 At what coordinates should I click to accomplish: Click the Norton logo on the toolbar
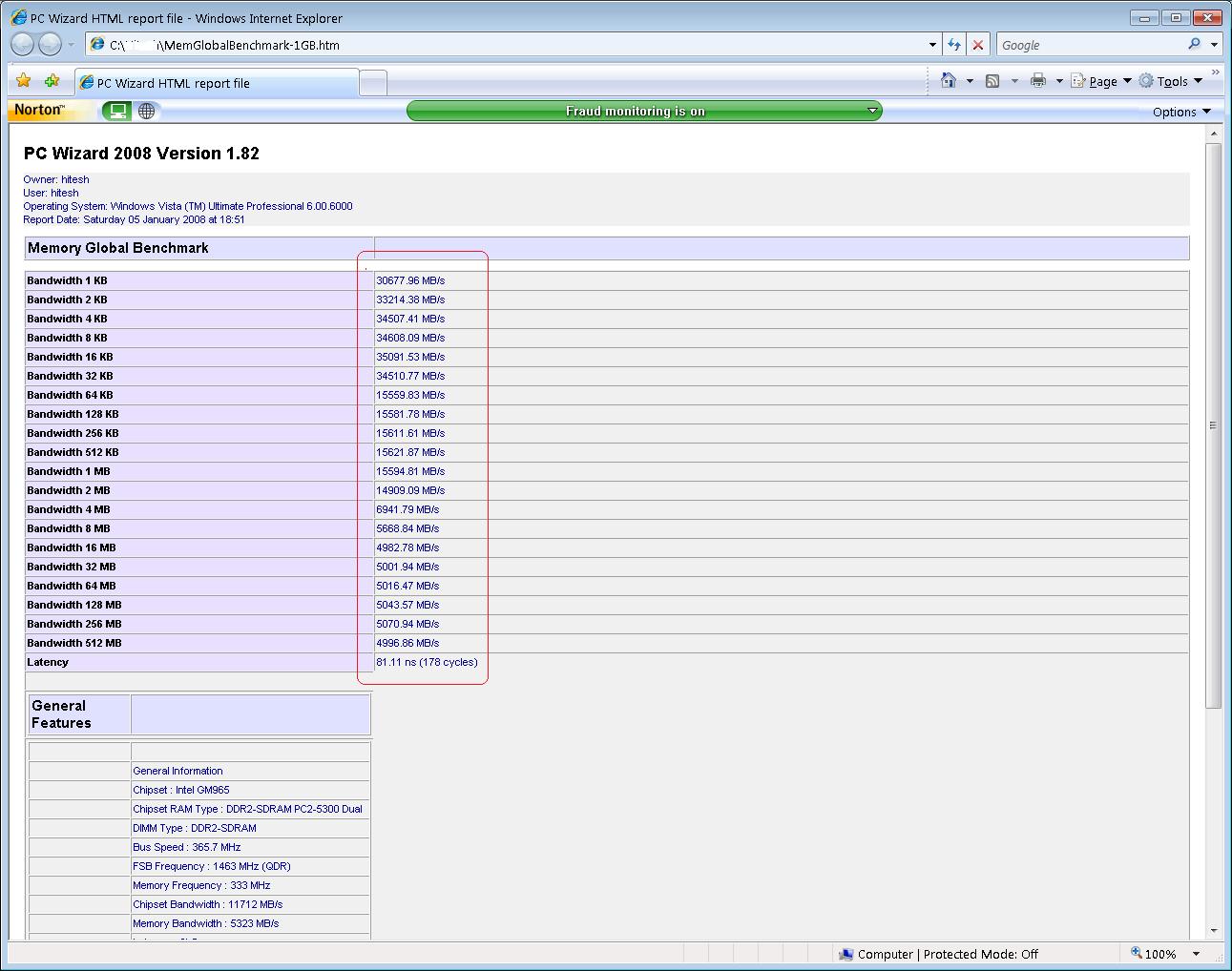[39, 110]
